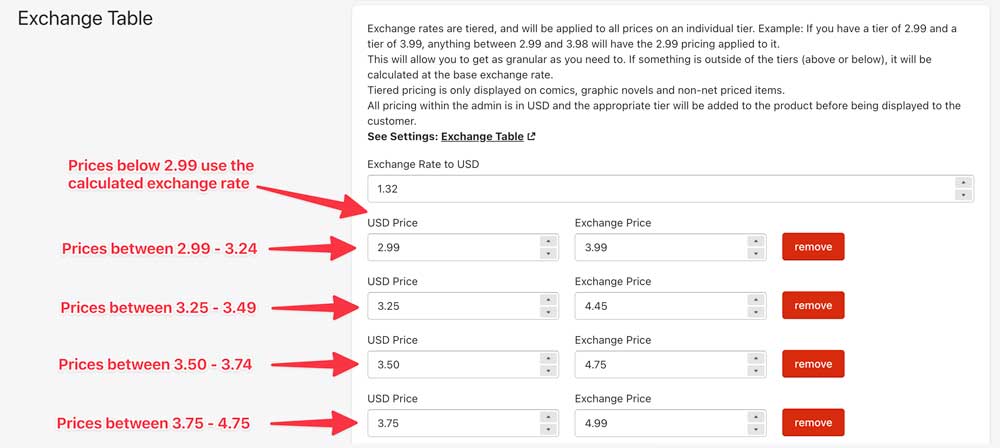
Task: Increment the 4.75 Exchange Price stepper
Action: click(755, 358)
